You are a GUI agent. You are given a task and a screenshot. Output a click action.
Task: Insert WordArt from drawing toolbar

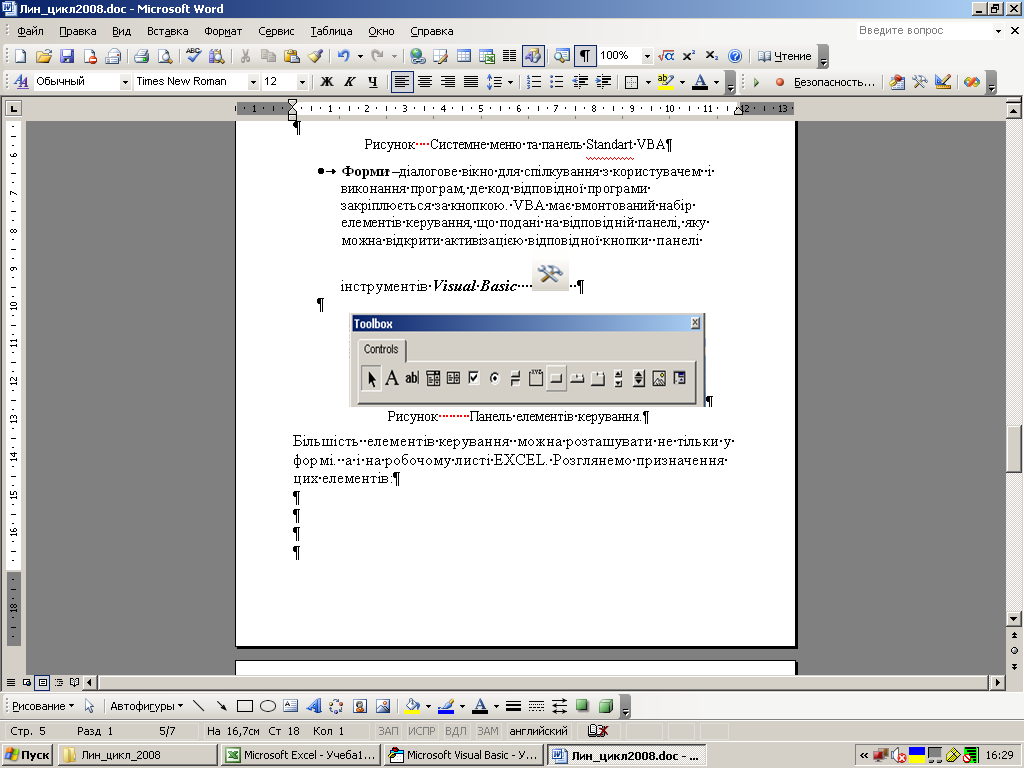point(313,706)
